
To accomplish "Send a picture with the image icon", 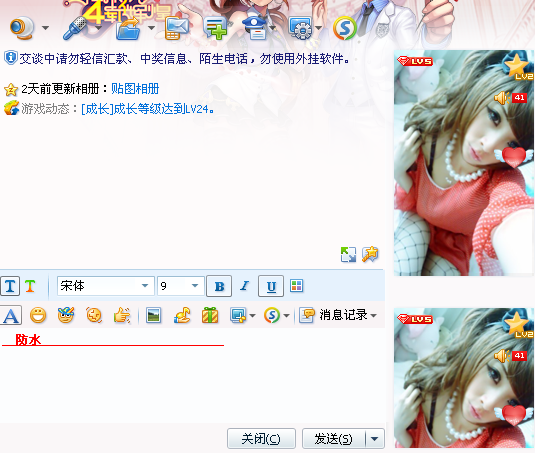I will click(x=154, y=315).
